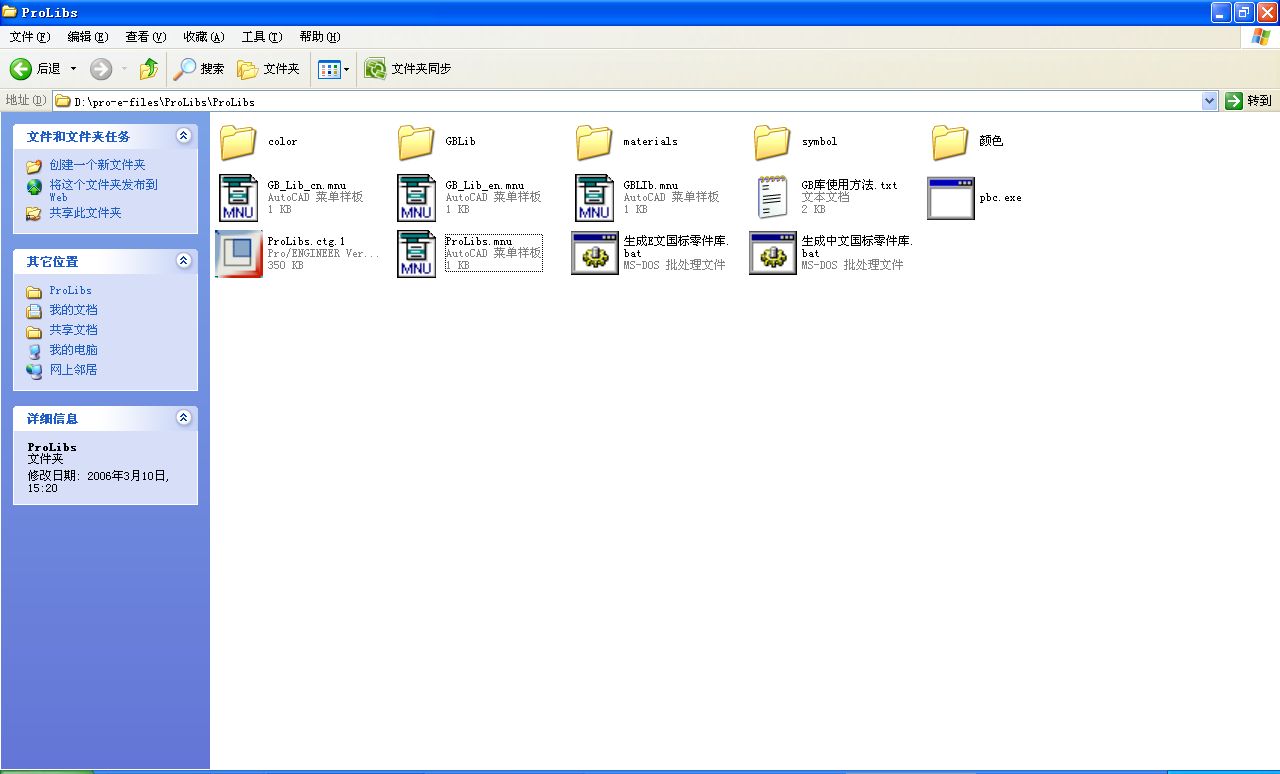
Task: Select the 生成中文国标零件库.bat icon
Action: point(773,254)
